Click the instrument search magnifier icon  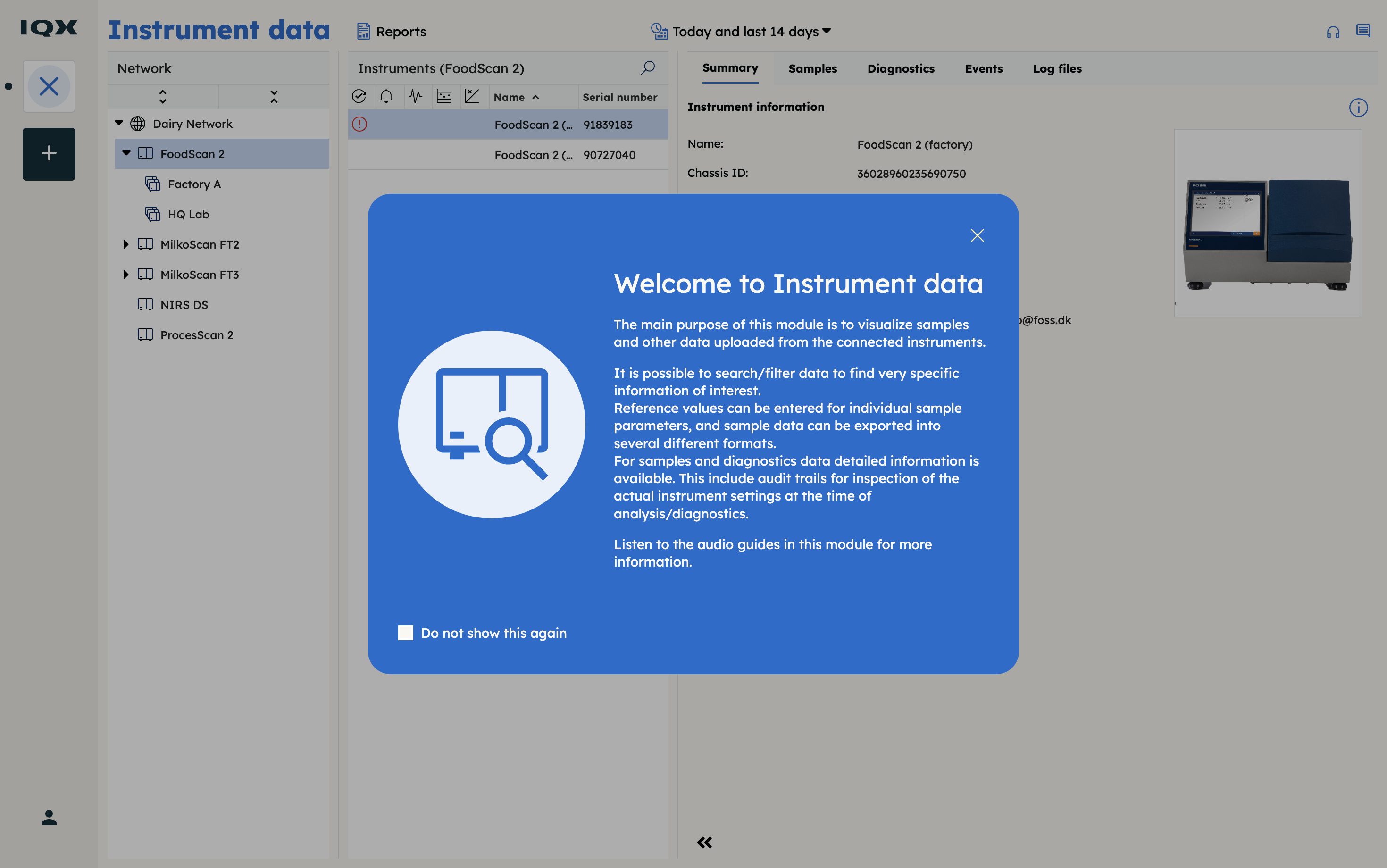pyautogui.click(x=648, y=68)
